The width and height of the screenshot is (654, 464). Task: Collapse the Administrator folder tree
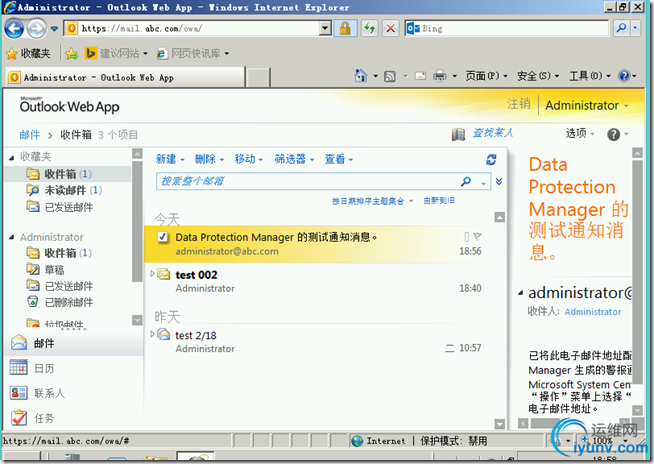[x=11, y=237]
